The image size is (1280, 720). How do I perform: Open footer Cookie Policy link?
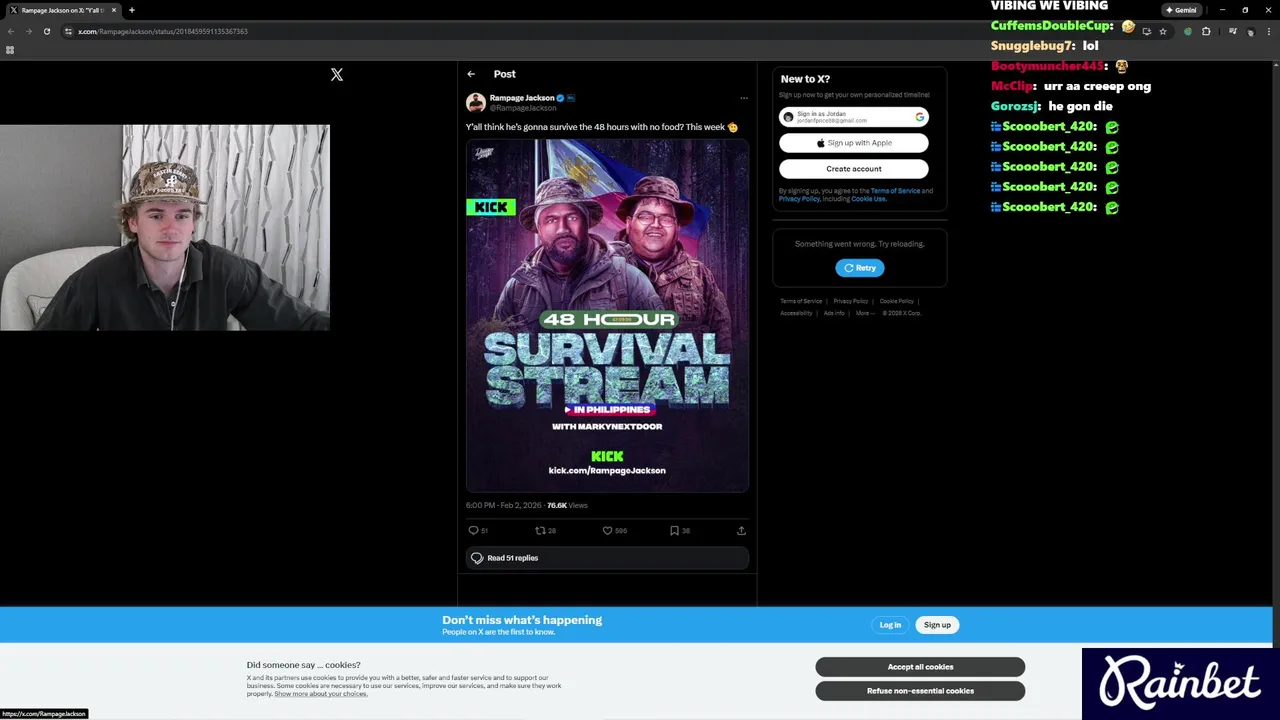(897, 301)
